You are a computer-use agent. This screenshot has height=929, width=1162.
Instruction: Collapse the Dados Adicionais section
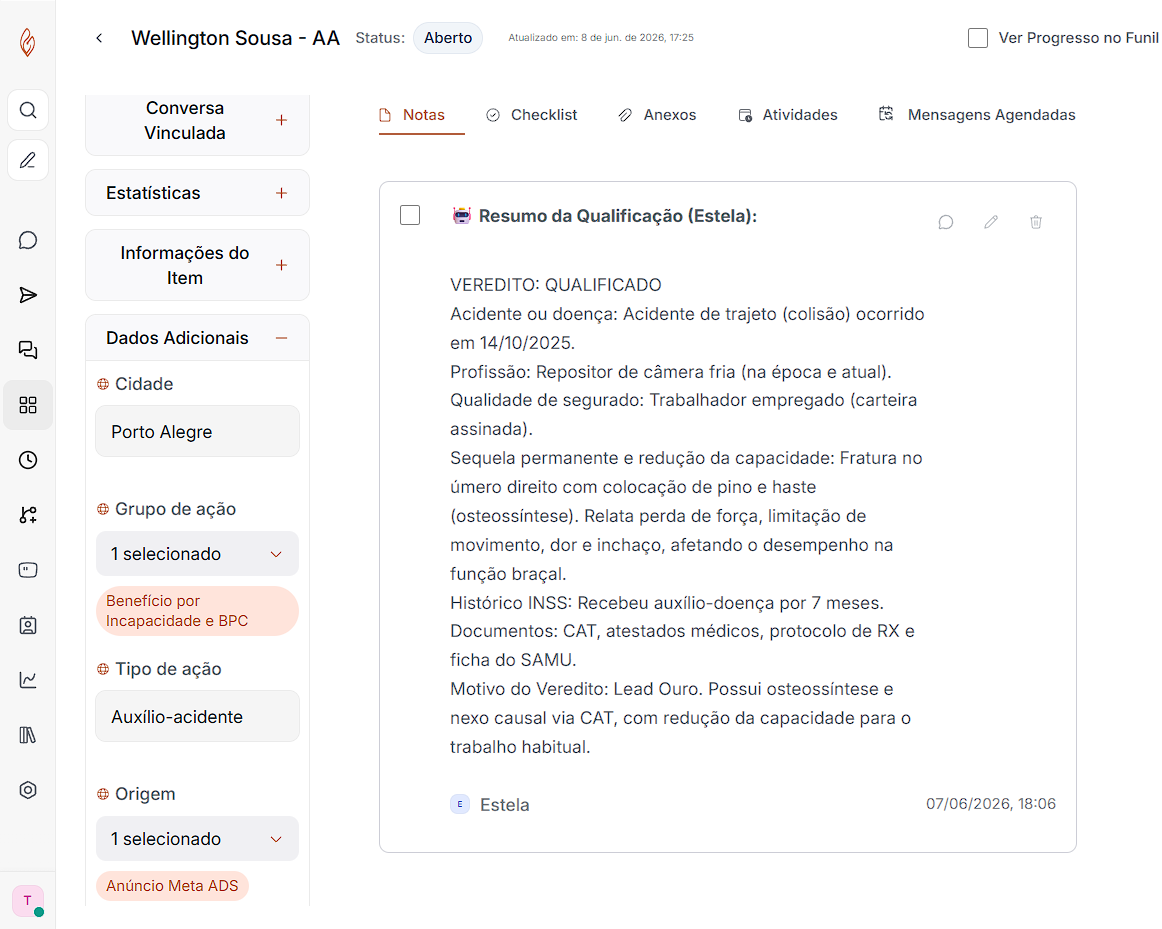(282, 338)
